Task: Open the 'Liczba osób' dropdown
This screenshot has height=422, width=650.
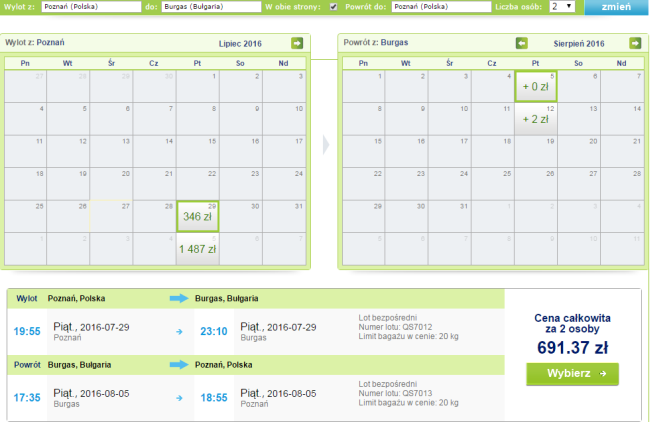Action: coord(562,6)
